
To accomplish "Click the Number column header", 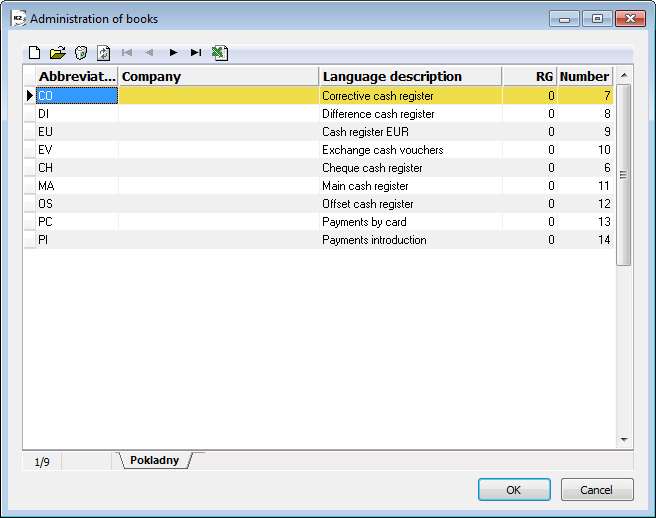I will [x=585, y=76].
